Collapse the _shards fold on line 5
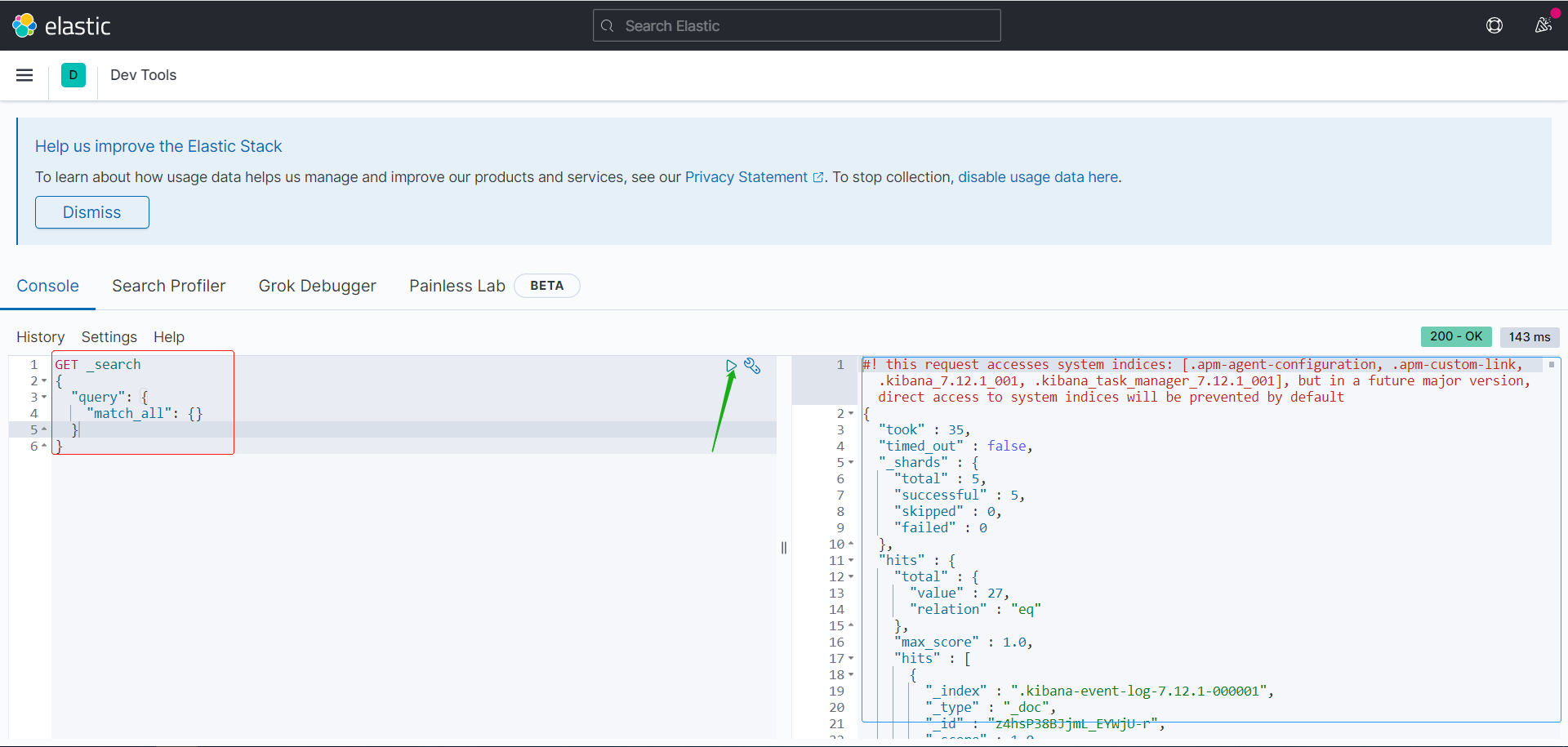 pyautogui.click(x=851, y=463)
